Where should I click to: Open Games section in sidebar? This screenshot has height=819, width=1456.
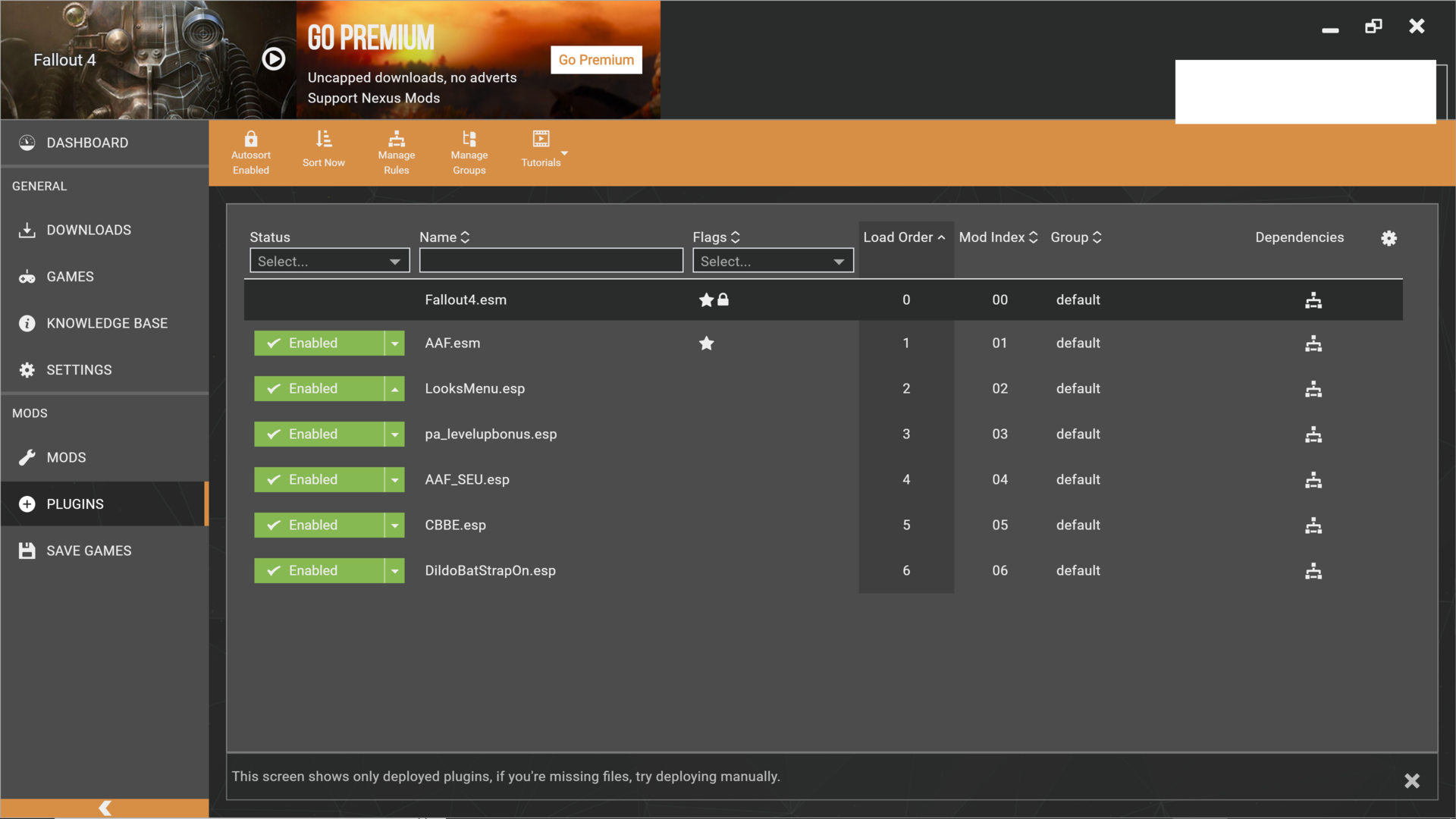click(105, 277)
